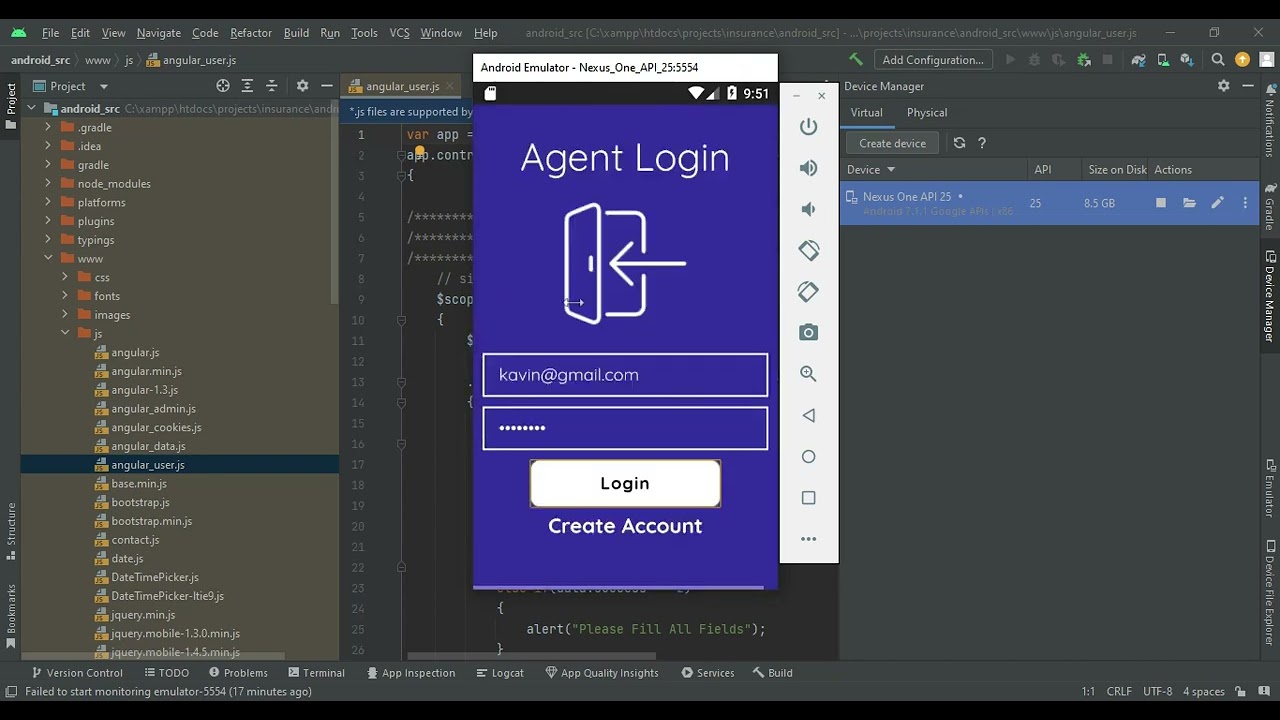1280x720 pixels.
Task: Click the Attach Debugger to Android Process icon
Action: [x=1084, y=60]
